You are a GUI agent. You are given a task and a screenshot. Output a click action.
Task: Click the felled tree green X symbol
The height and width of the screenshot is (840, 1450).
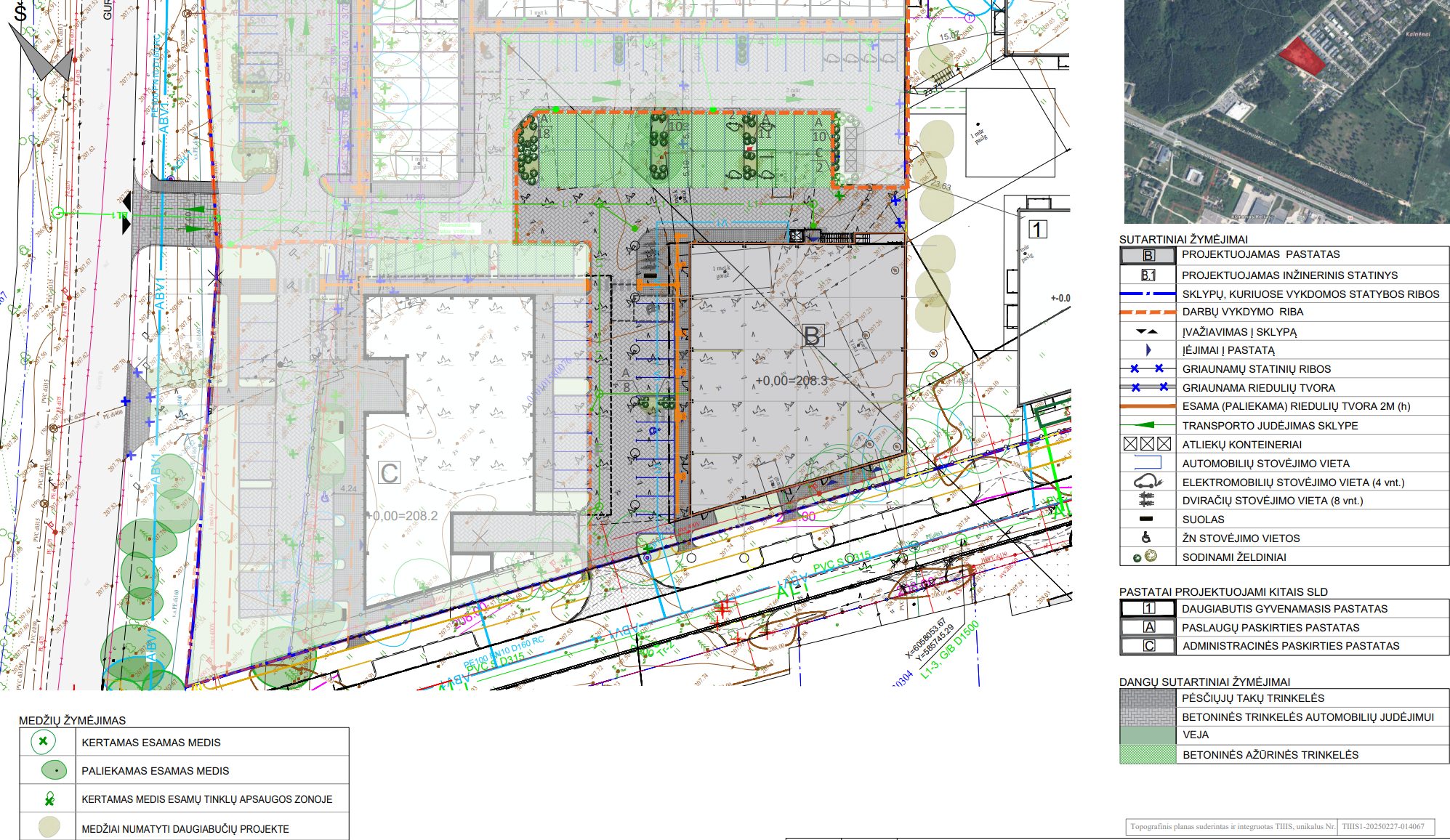click(x=44, y=742)
